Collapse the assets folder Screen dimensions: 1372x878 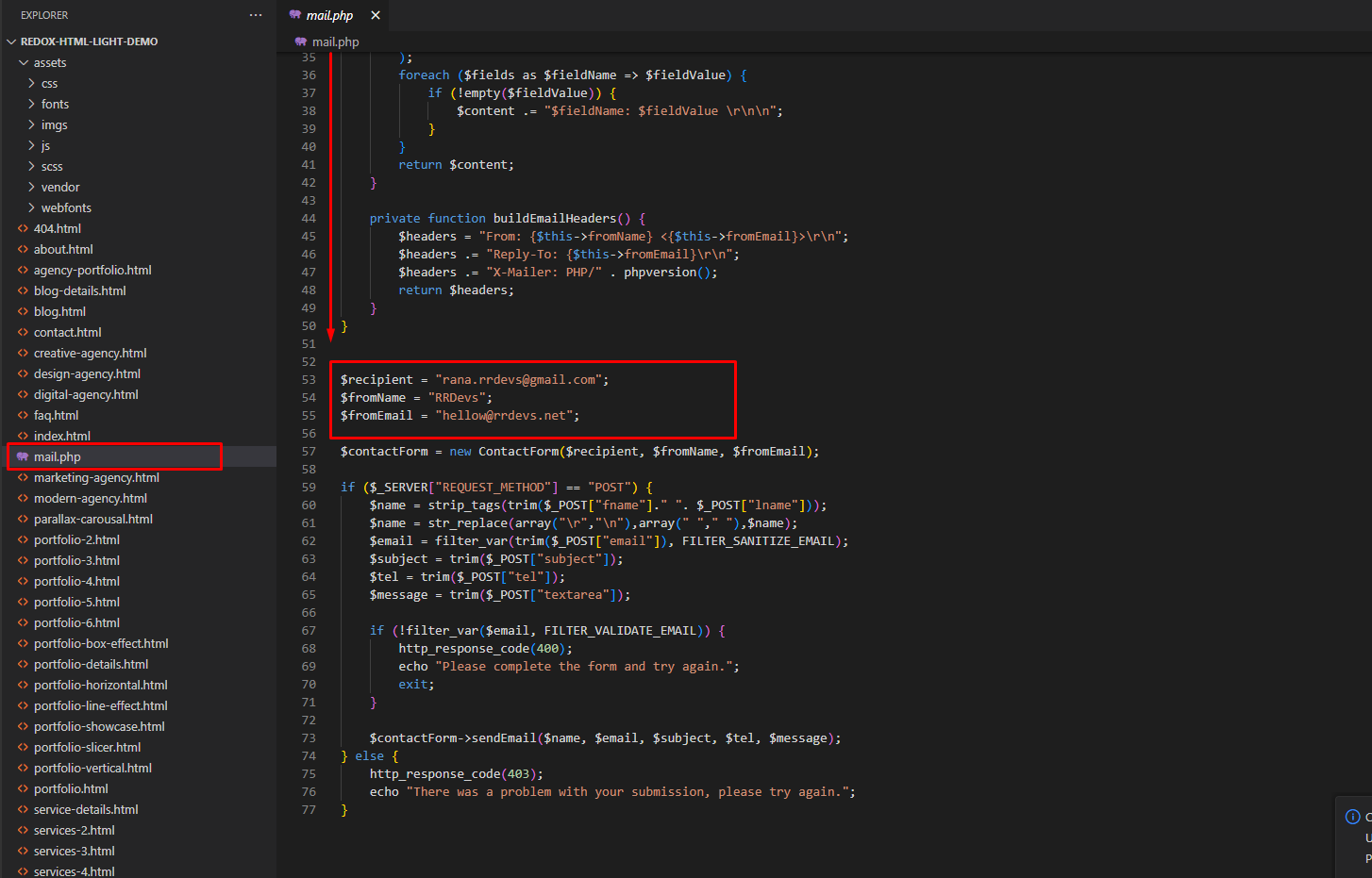pos(24,62)
